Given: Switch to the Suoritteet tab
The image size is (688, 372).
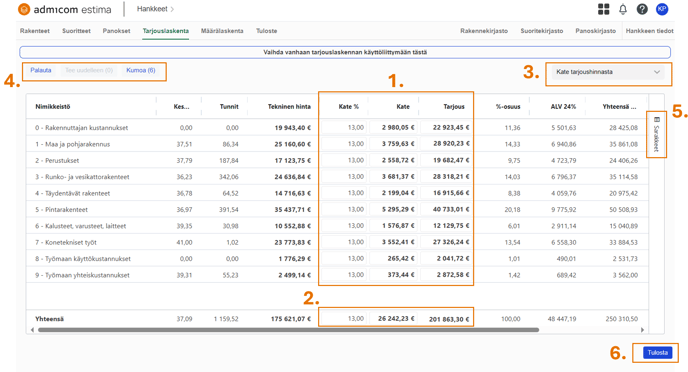Looking at the screenshot, I should 76,31.
